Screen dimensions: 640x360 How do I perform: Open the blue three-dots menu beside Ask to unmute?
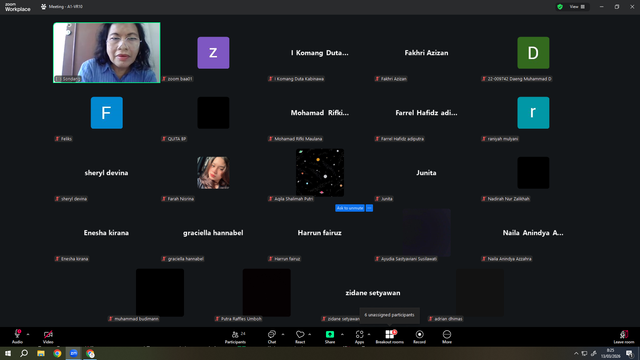369,208
